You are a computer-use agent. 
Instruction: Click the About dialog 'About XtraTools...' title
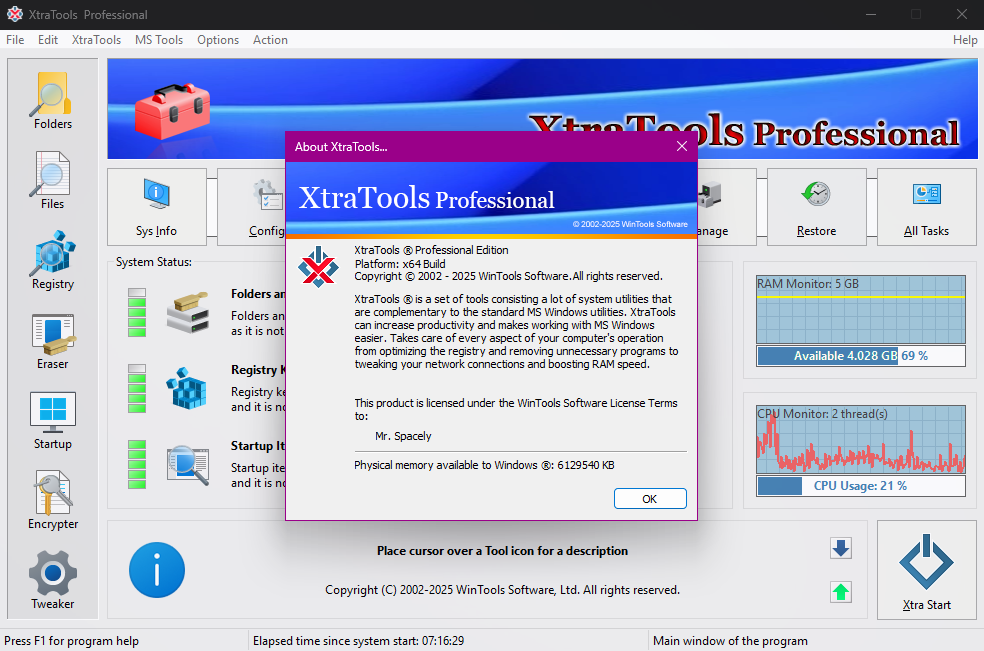341,147
